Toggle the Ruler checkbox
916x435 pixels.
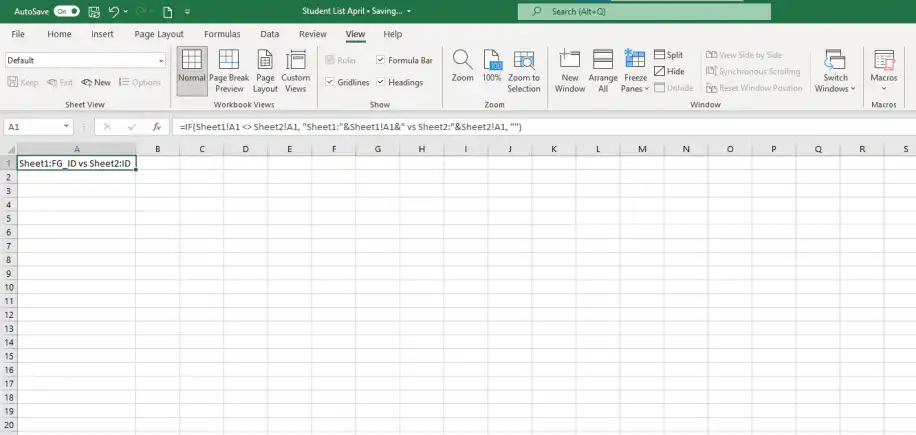(x=329, y=60)
